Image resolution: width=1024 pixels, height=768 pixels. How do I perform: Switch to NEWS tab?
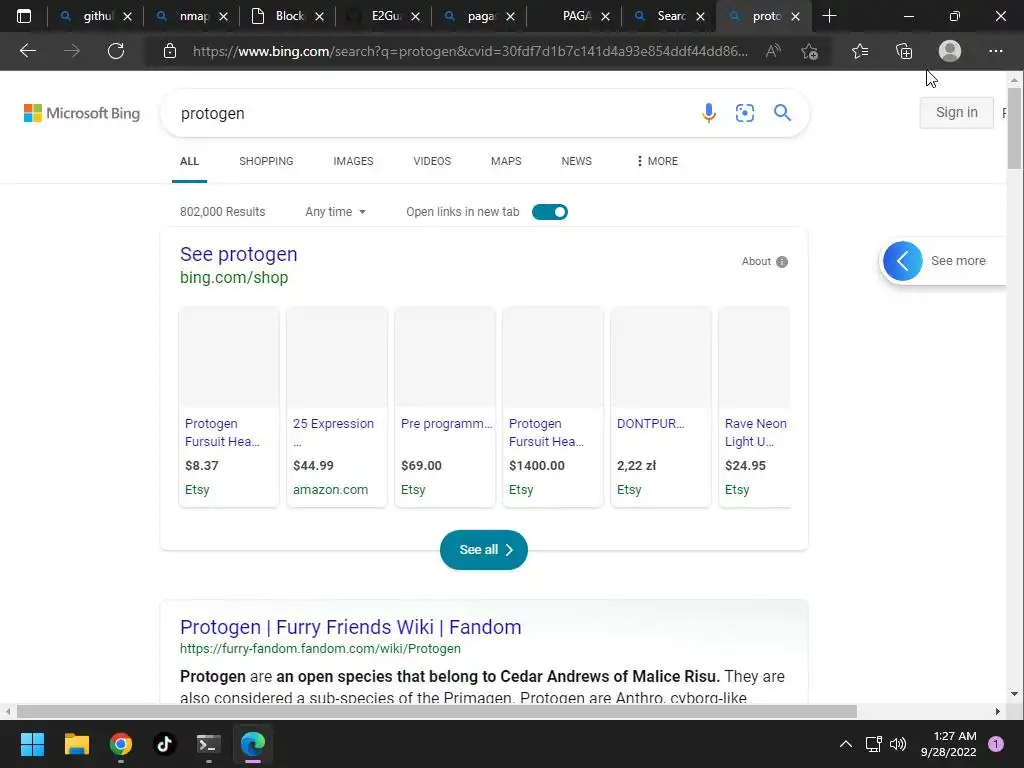click(x=577, y=161)
